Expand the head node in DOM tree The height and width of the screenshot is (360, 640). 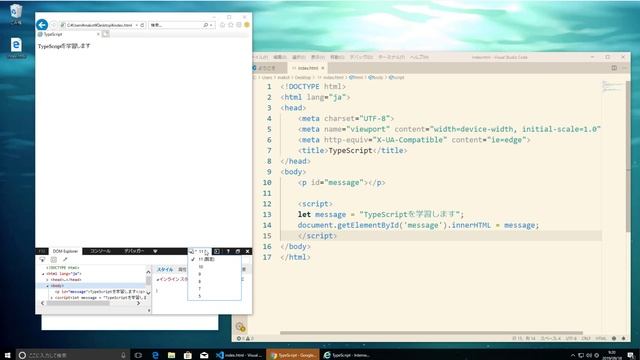tap(47, 280)
